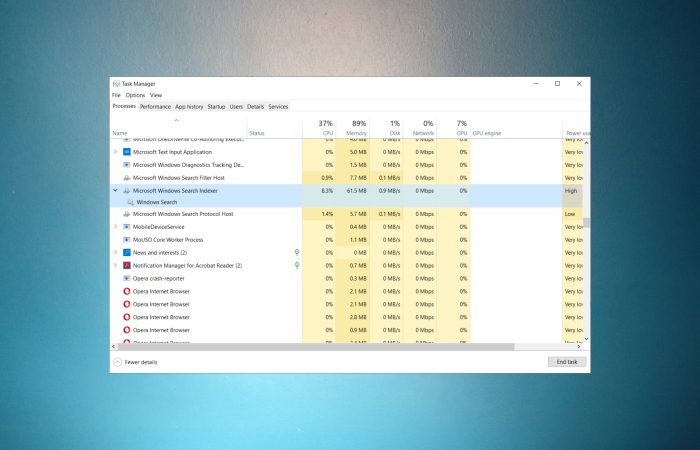Click the horizontal scrollbar thumb
Image resolution: width=700 pixels, height=450 pixels.
pyautogui.click(x=316, y=347)
